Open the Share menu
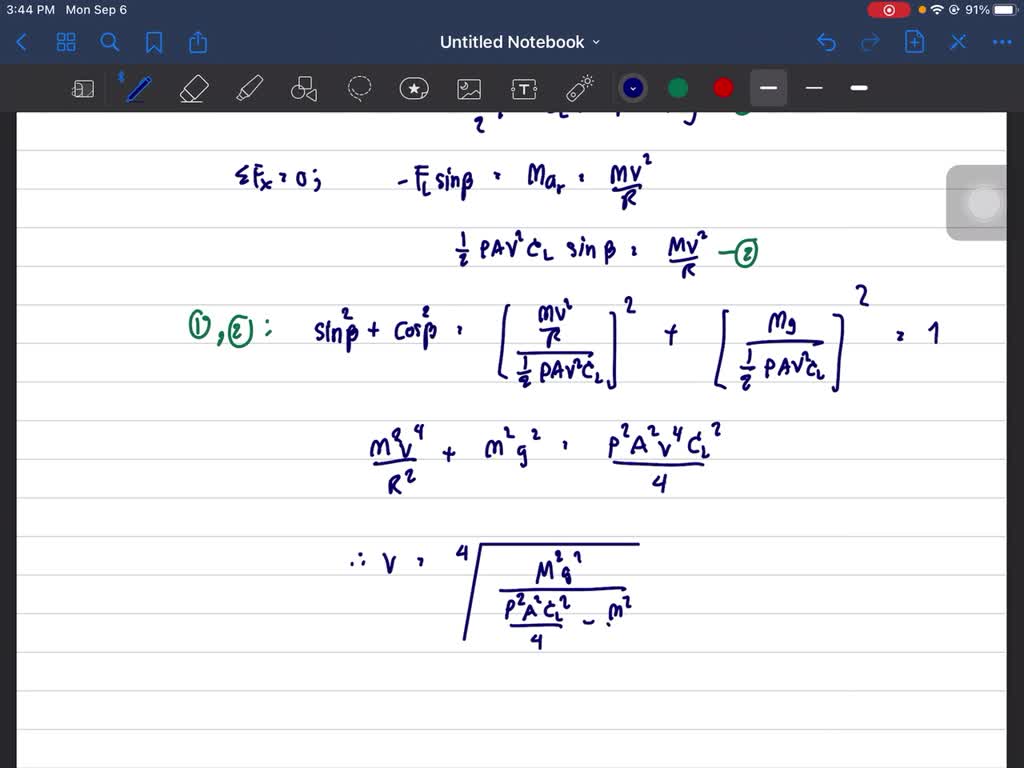Viewport: 1024px width, 768px height. [x=197, y=42]
